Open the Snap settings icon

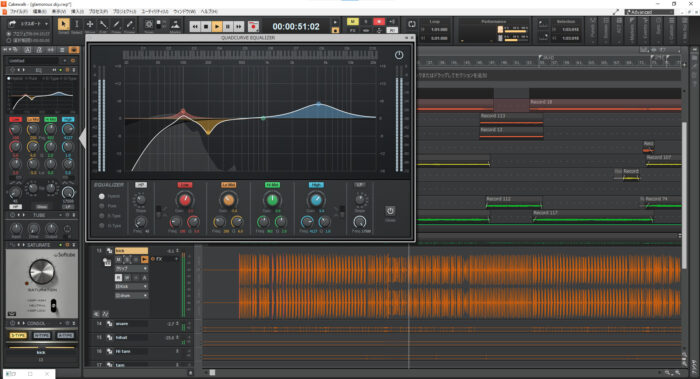coord(149,25)
